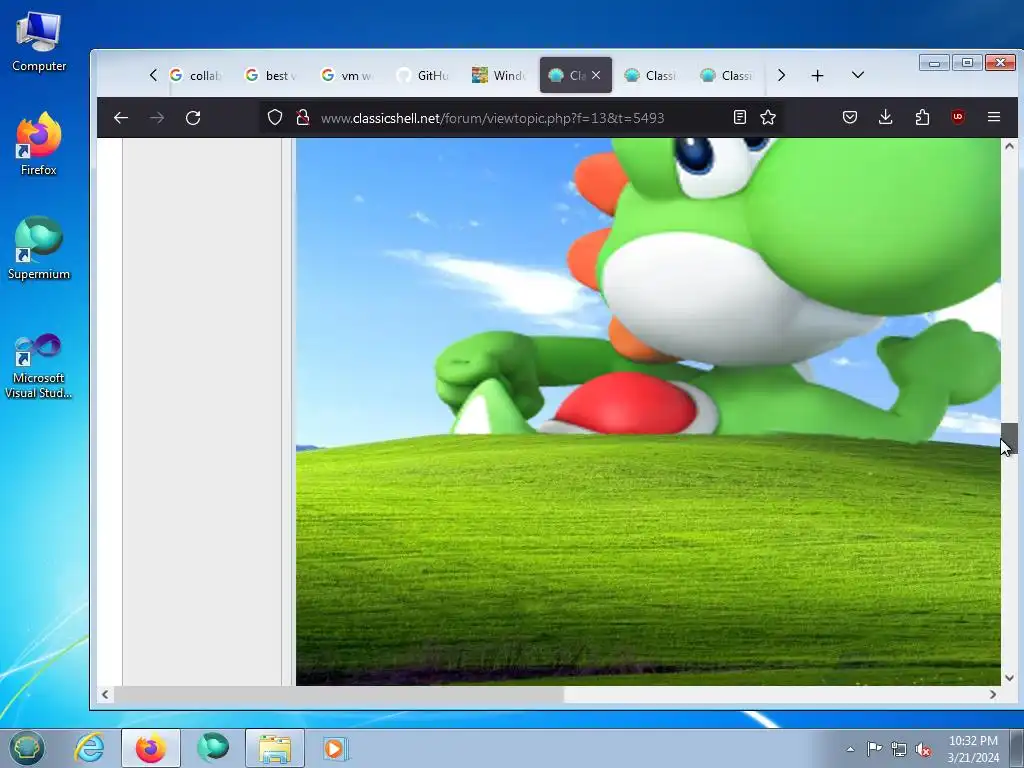Open the taskbar clock showing 10:32 PM

[x=973, y=749]
